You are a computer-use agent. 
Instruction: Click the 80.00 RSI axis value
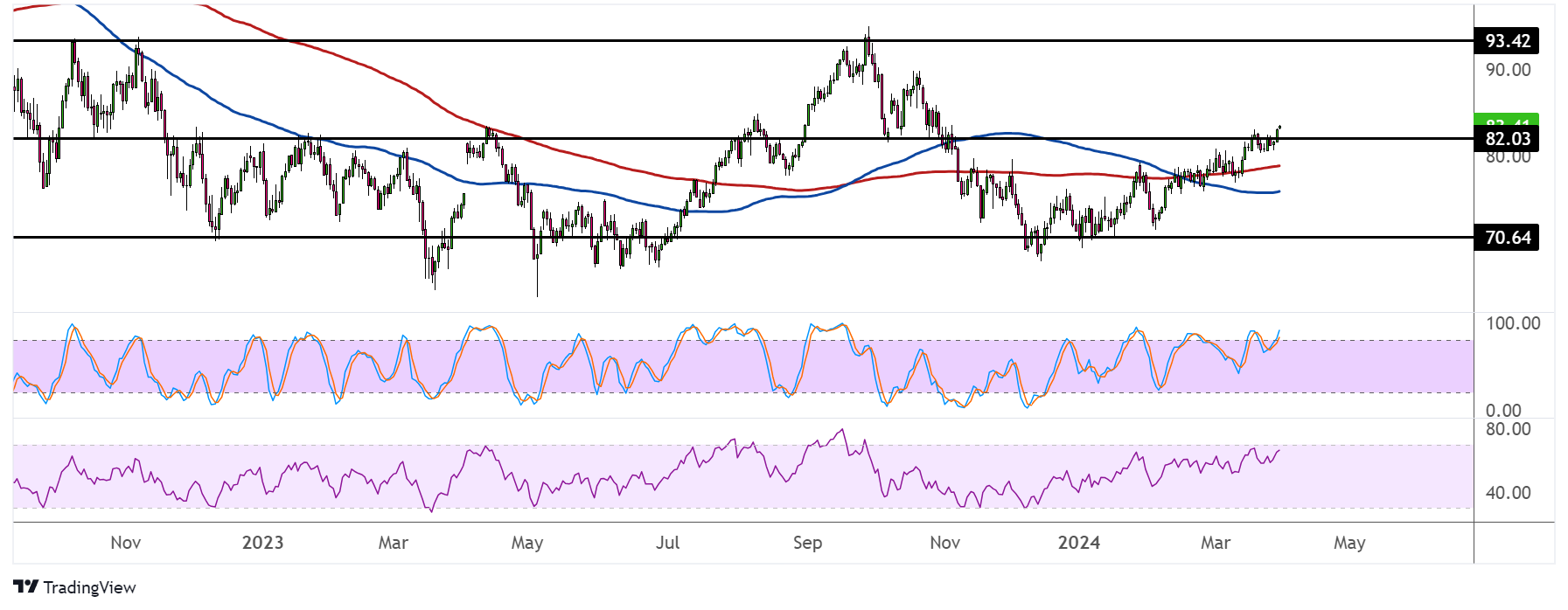pos(1508,429)
